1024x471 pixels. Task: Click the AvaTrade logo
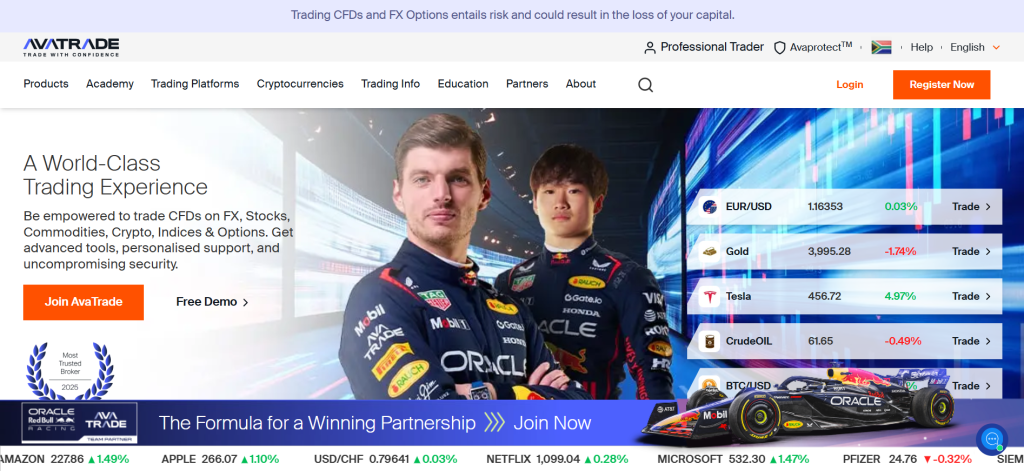71,47
